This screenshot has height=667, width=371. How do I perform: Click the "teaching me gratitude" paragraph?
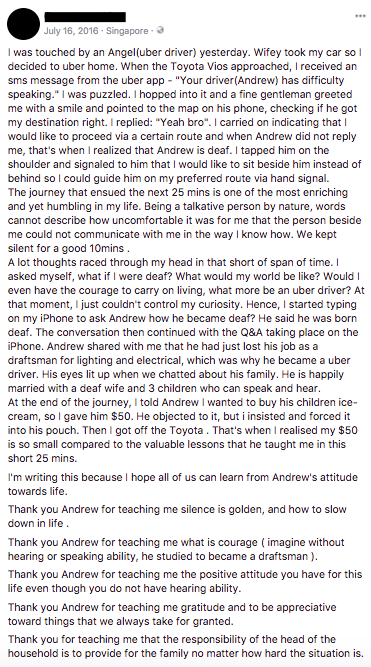[x=172, y=613]
